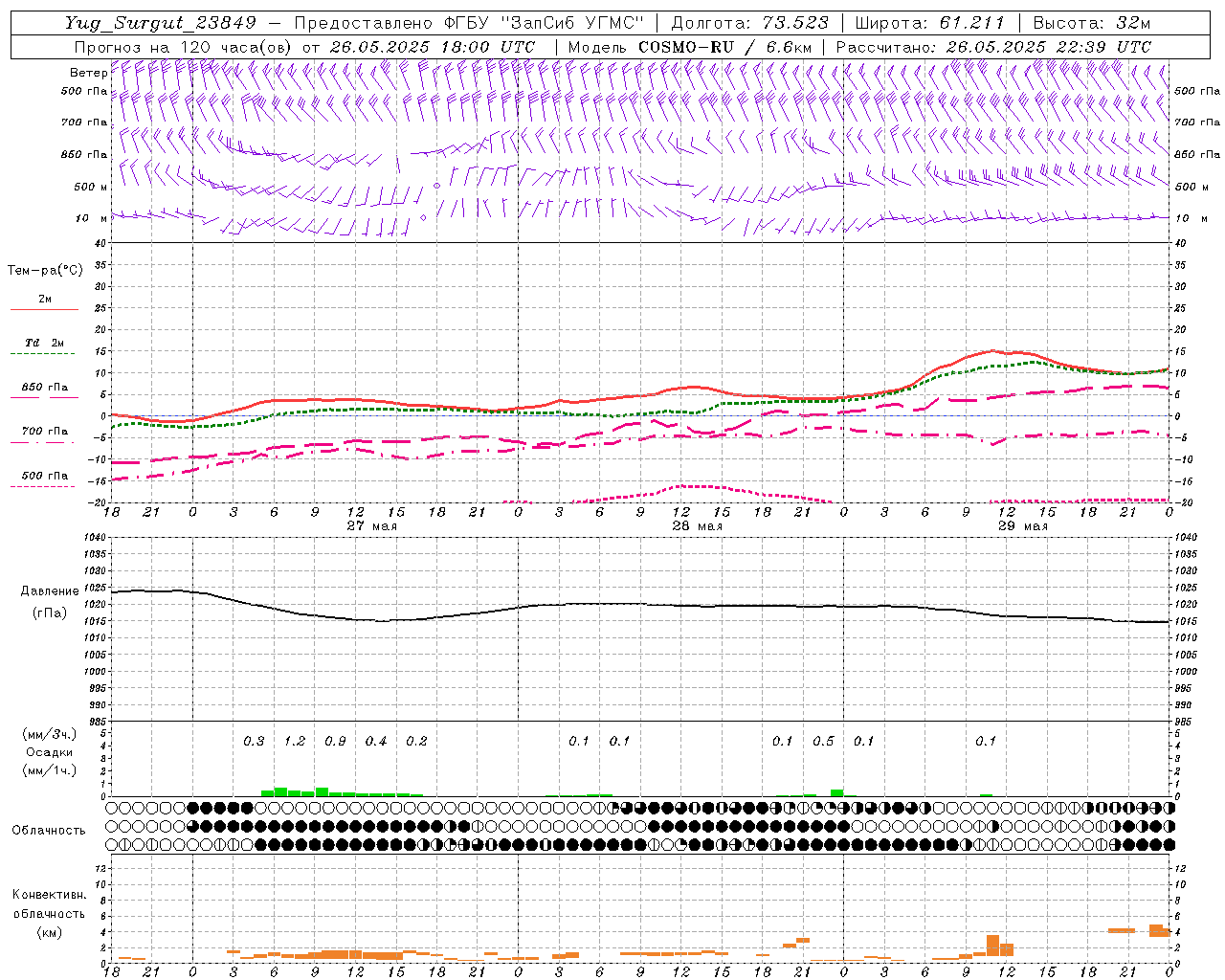The image size is (1225, 980).
Task: Click the Широта: 61.211 value
Action: click(x=929, y=23)
